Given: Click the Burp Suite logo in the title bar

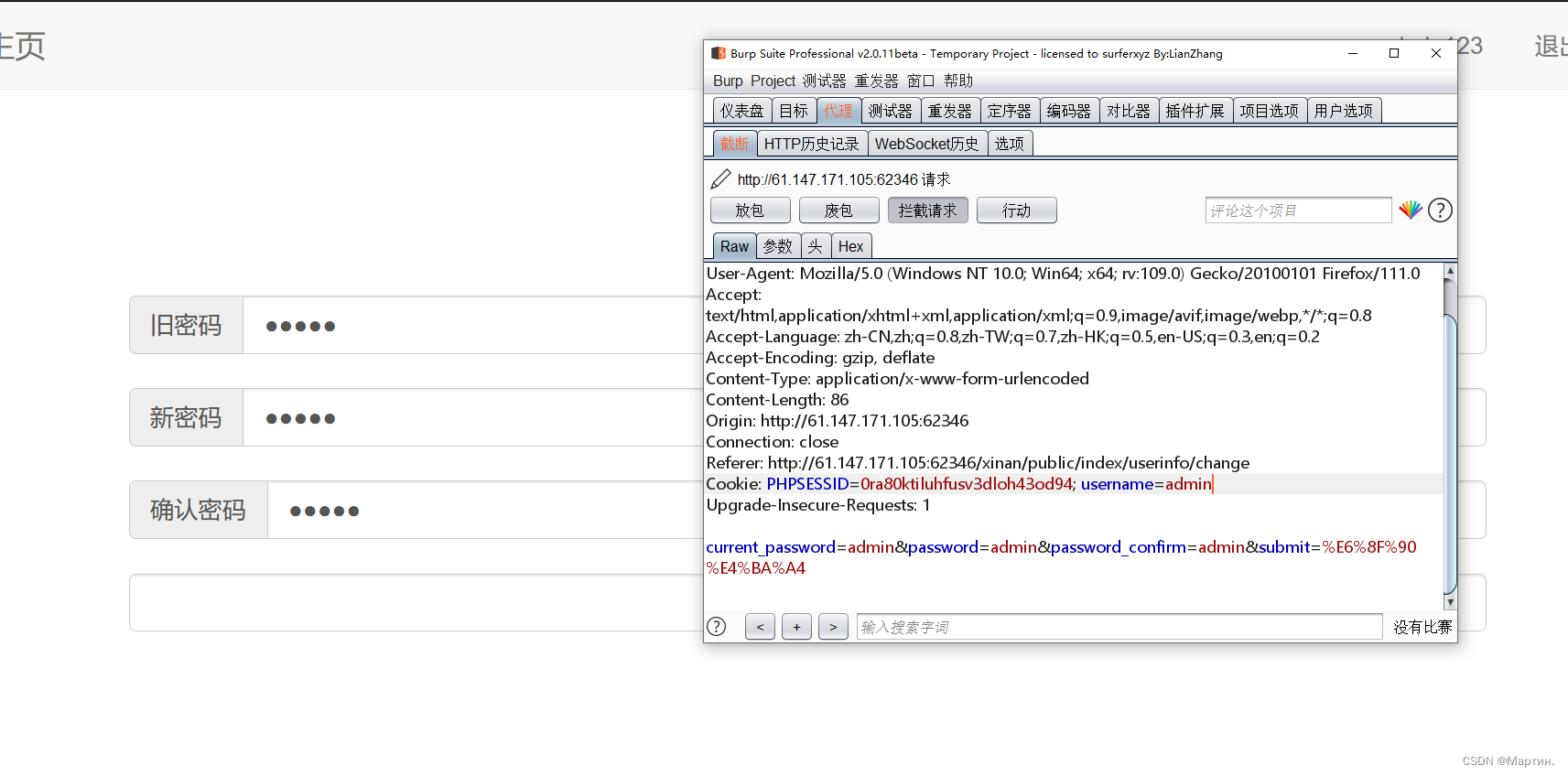Looking at the screenshot, I should tap(719, 53).
